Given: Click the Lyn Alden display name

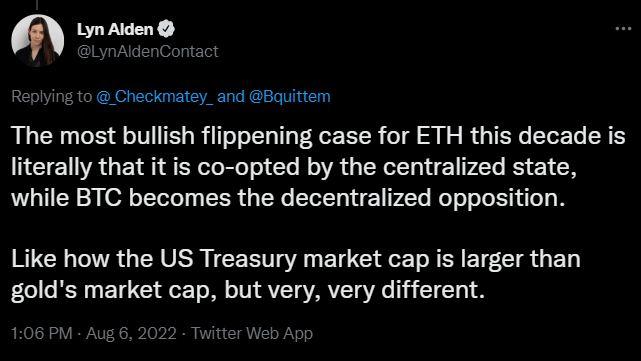Looking at the screenshot, I should pos(115,29).
